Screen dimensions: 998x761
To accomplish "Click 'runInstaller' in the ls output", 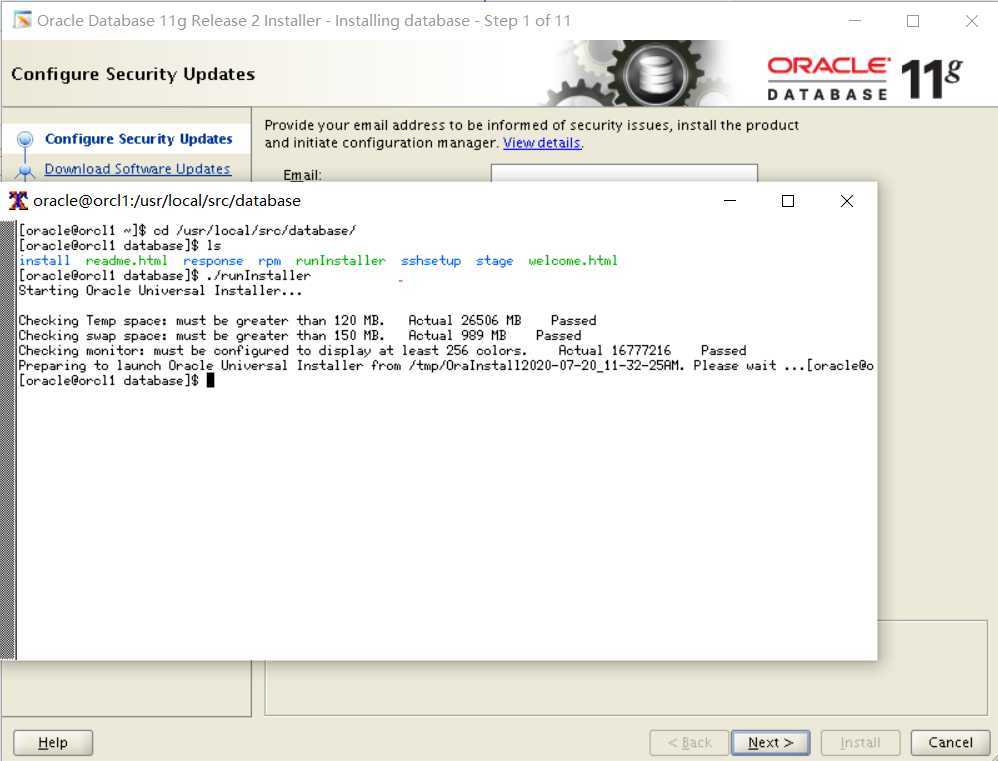I will click(340, 260).
